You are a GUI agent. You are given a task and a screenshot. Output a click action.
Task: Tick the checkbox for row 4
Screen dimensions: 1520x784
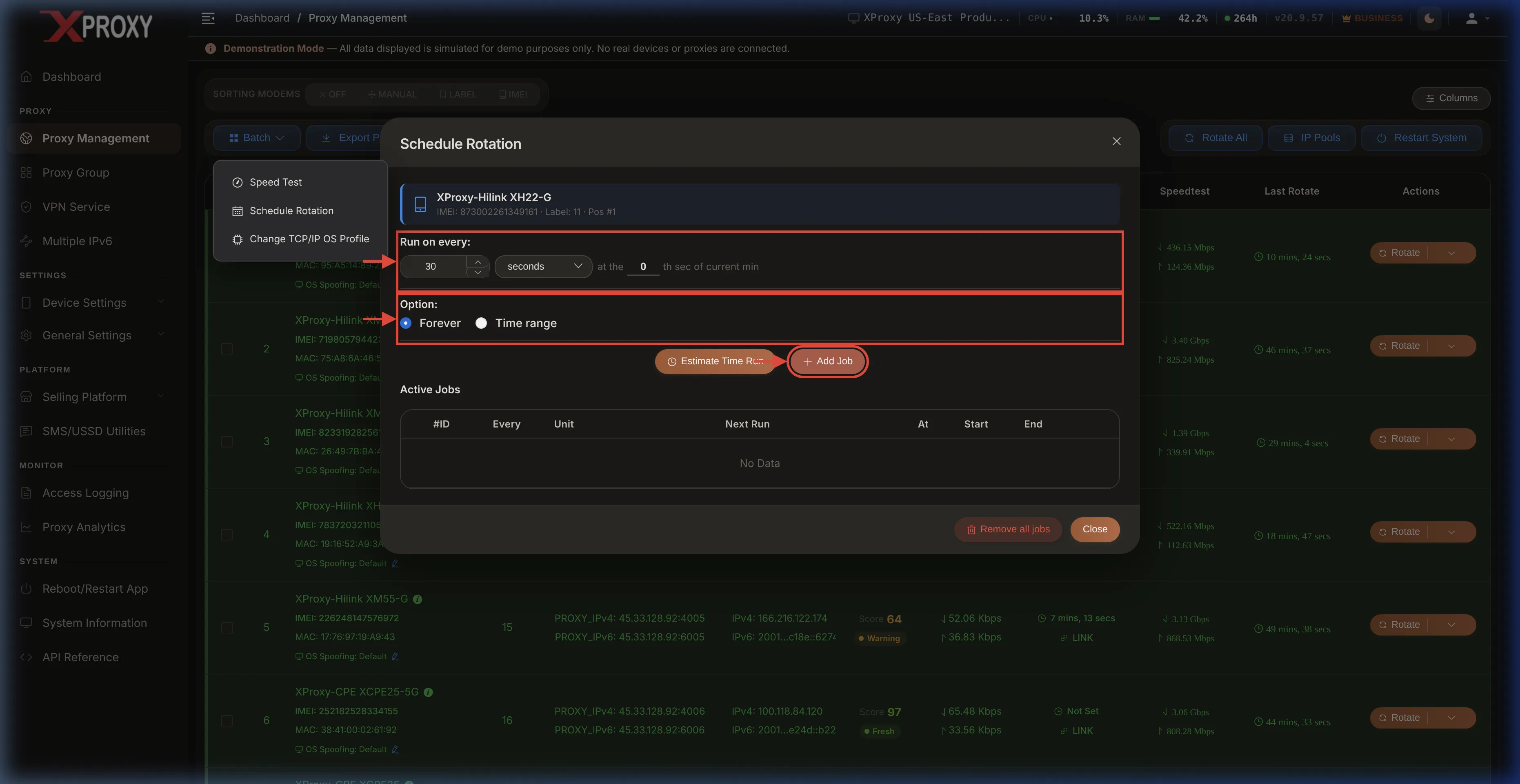click(x=227, y=535)
